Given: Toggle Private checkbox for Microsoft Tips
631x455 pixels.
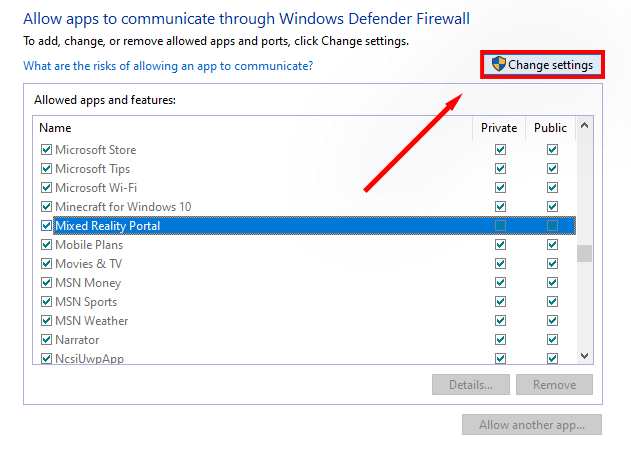Looking at the screenshot, I should [500, 169].
